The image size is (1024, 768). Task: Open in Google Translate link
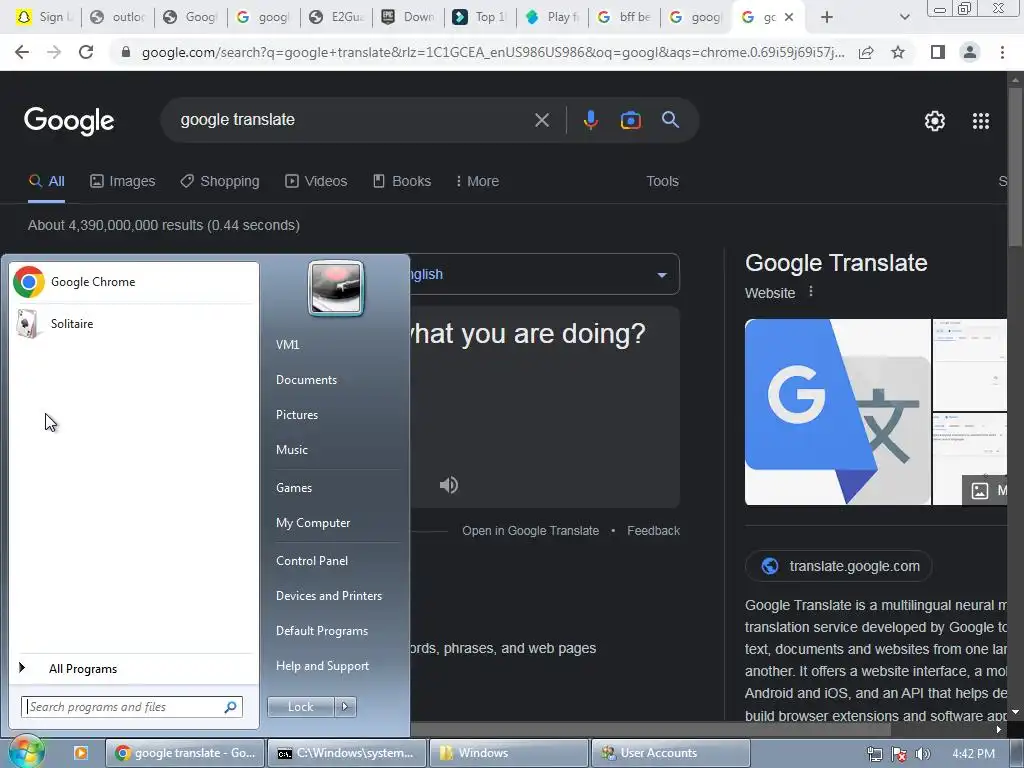point(530,531)
